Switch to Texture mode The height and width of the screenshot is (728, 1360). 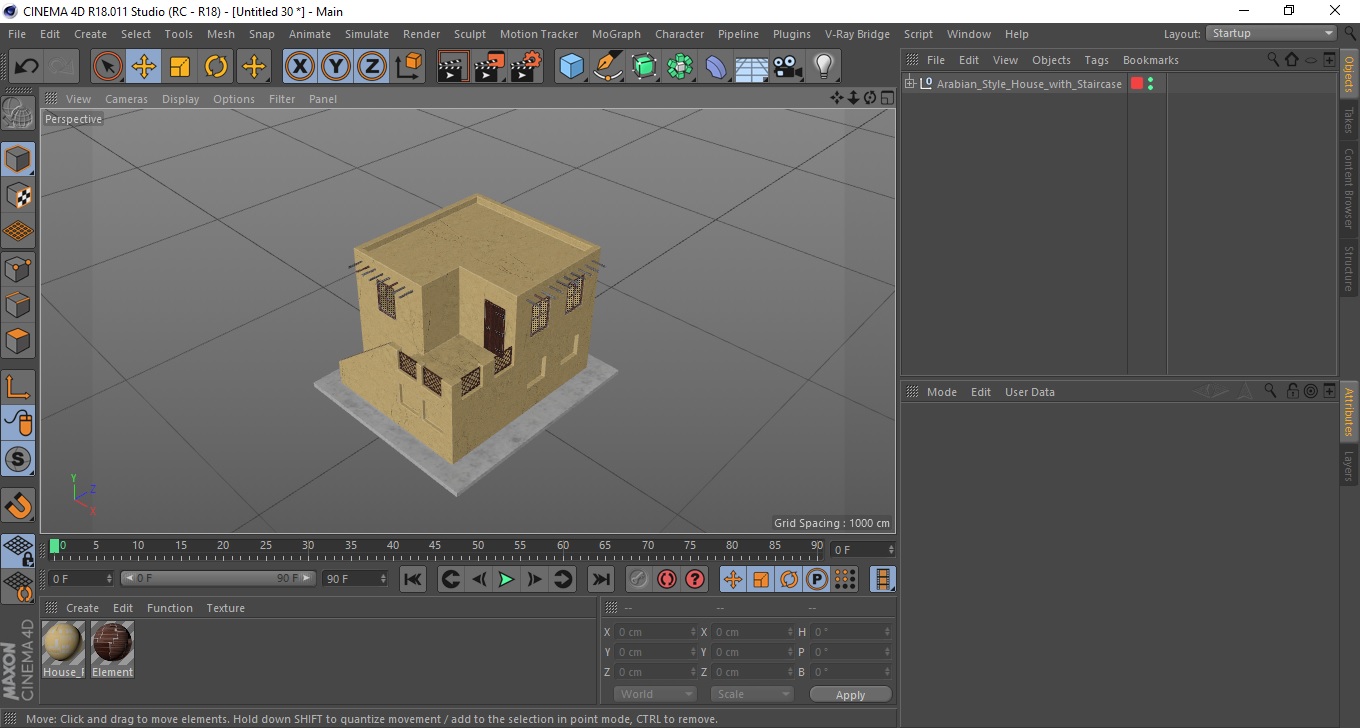[18, 195]
